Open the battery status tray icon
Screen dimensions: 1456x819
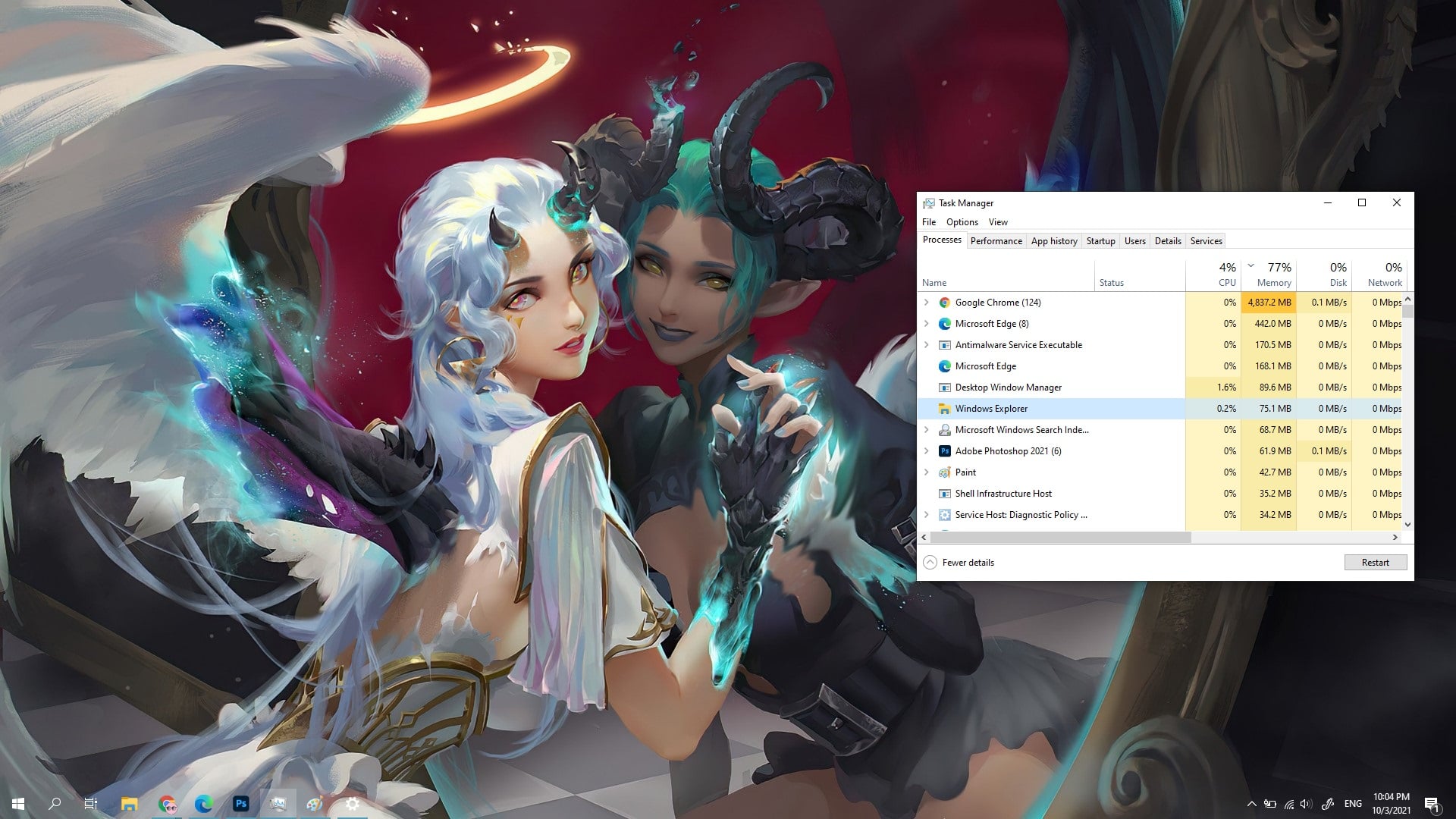(1269, 804)
